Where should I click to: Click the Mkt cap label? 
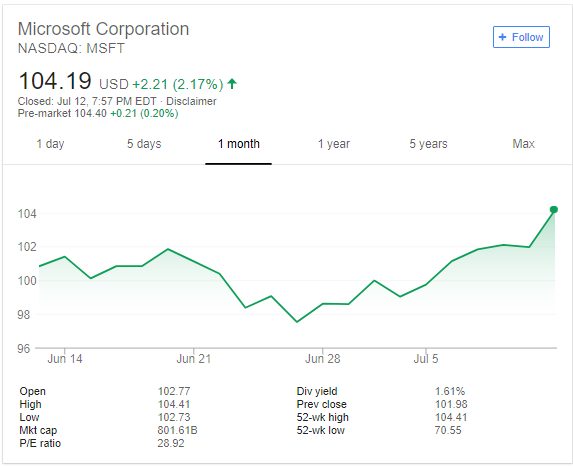pos(38,431)
